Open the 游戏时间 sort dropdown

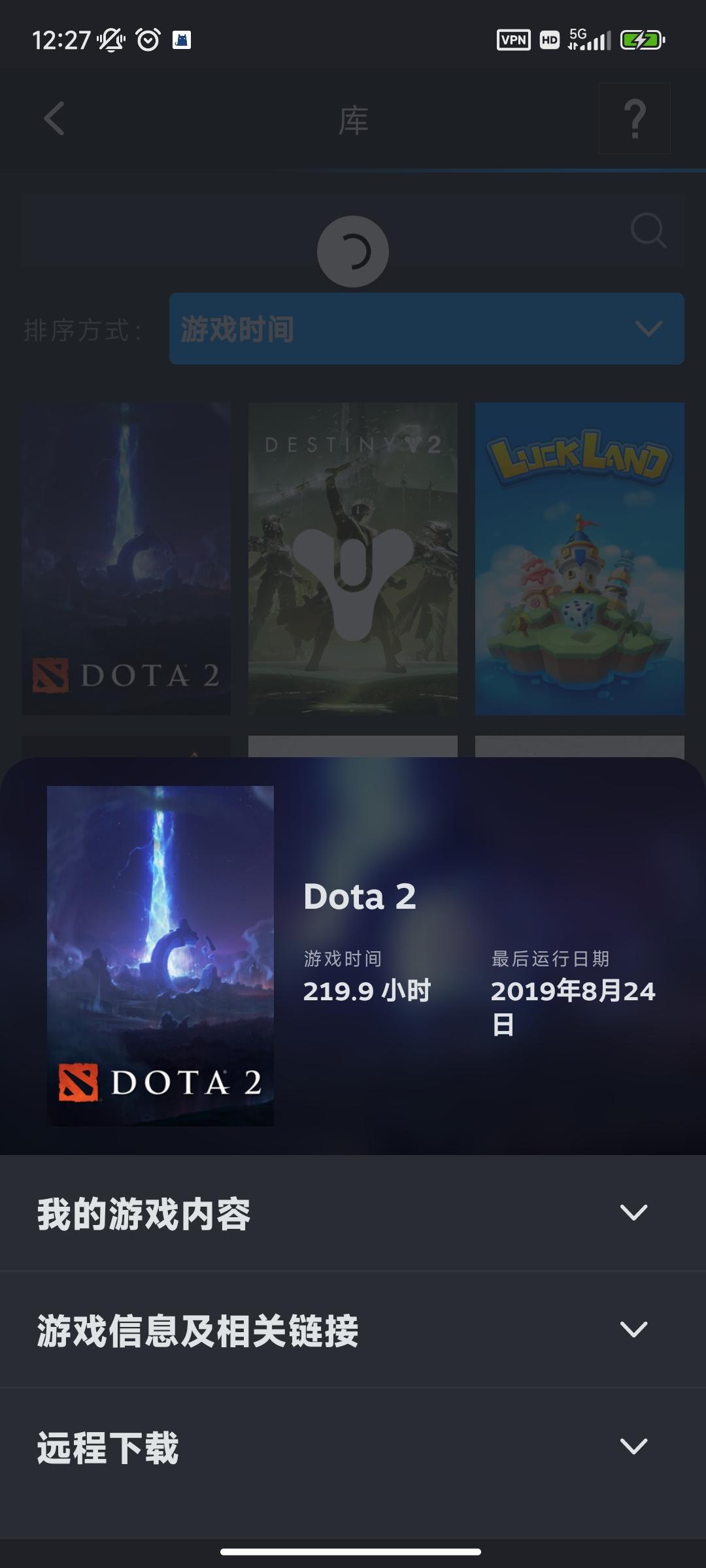pyautogui.click(x=426, y=329)
